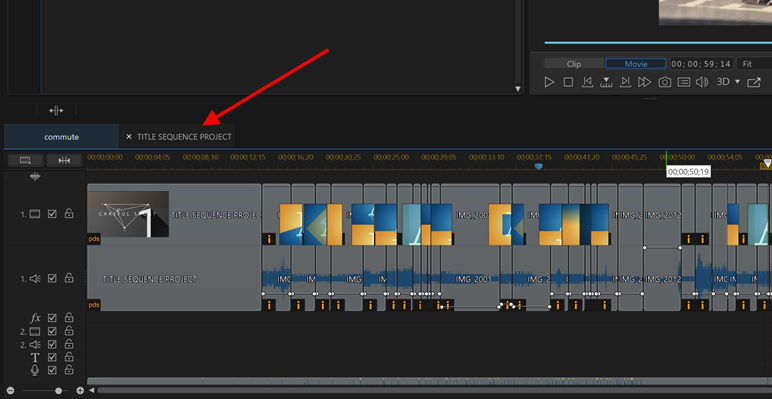
Task: Disable the fx track checkbox
Action: [52, 318]
